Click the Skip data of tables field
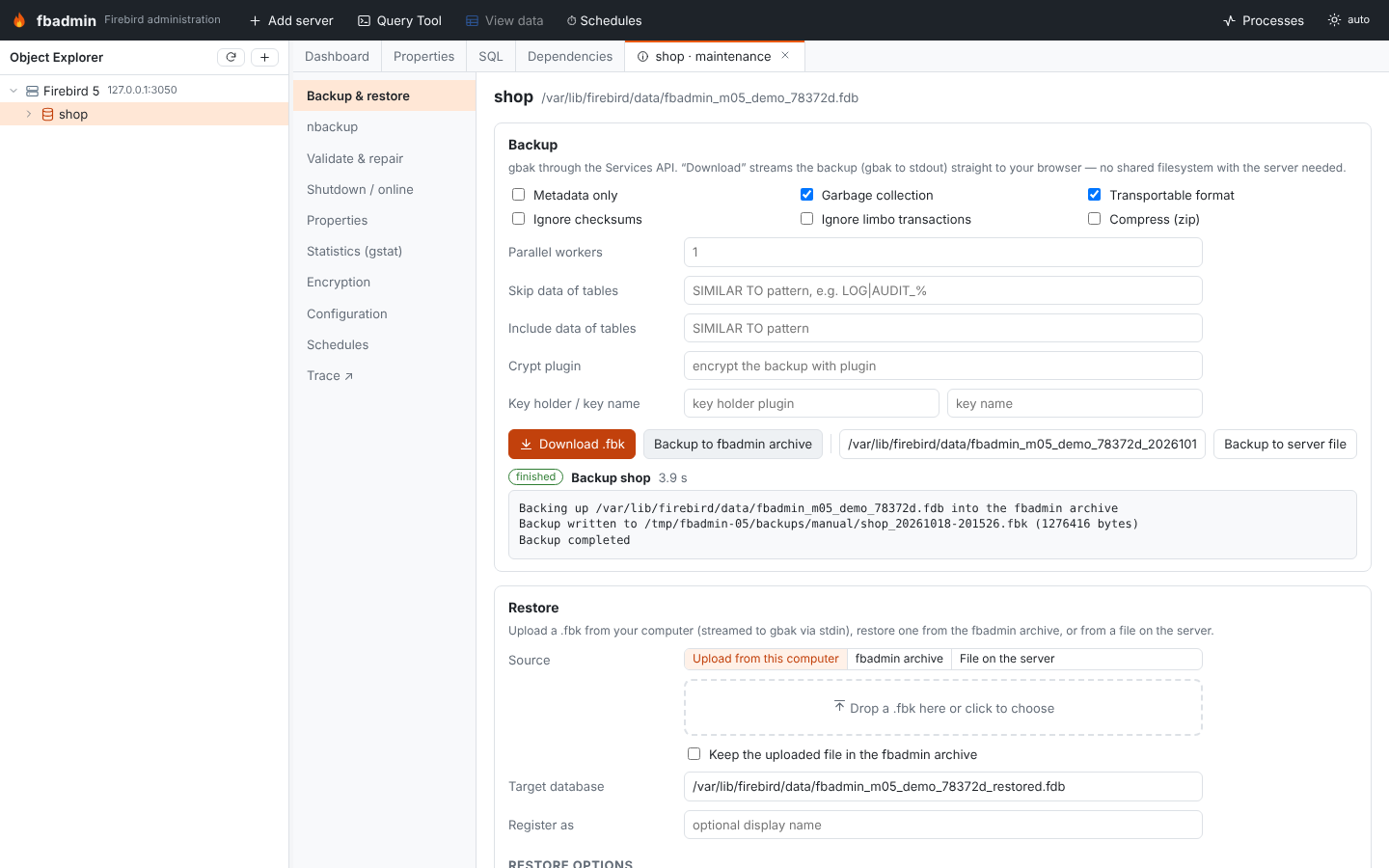Viewport: 1389px width, 868px height. [x=943, y=290]
